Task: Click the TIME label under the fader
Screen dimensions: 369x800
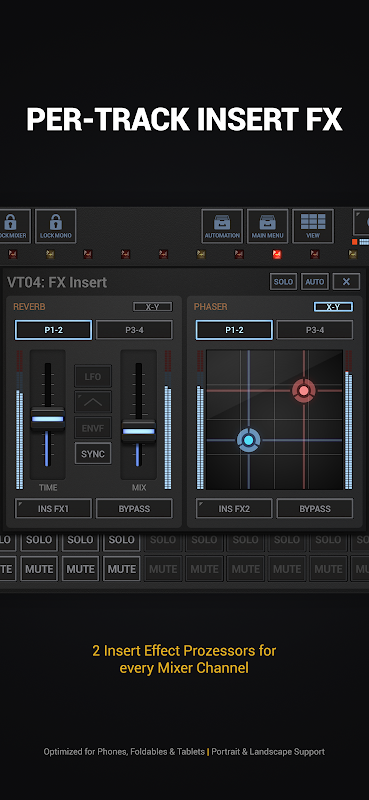Action: [x=48, y=488]
